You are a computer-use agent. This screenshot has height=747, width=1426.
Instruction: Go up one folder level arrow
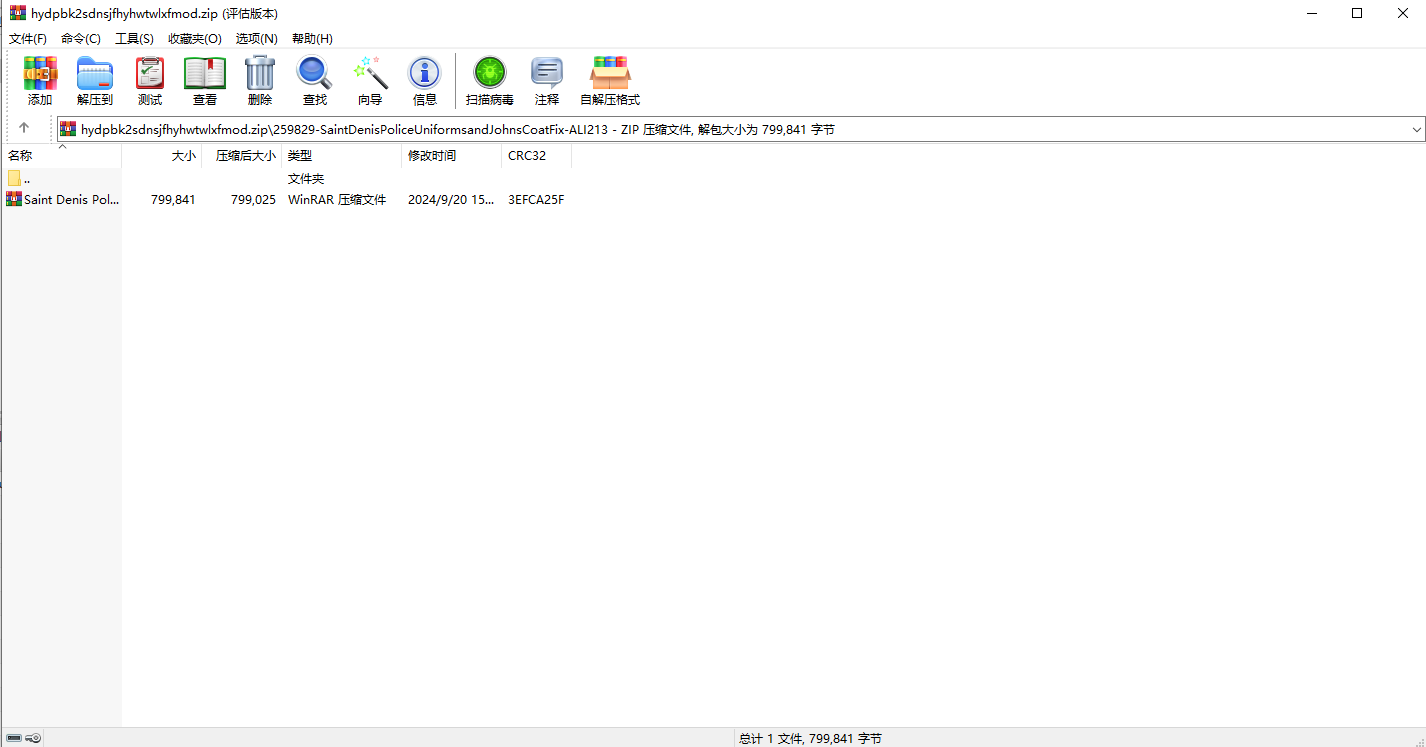(24, 128)
